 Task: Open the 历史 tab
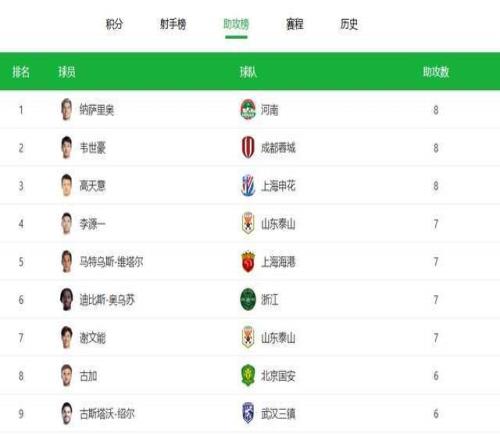pos(349,24)
